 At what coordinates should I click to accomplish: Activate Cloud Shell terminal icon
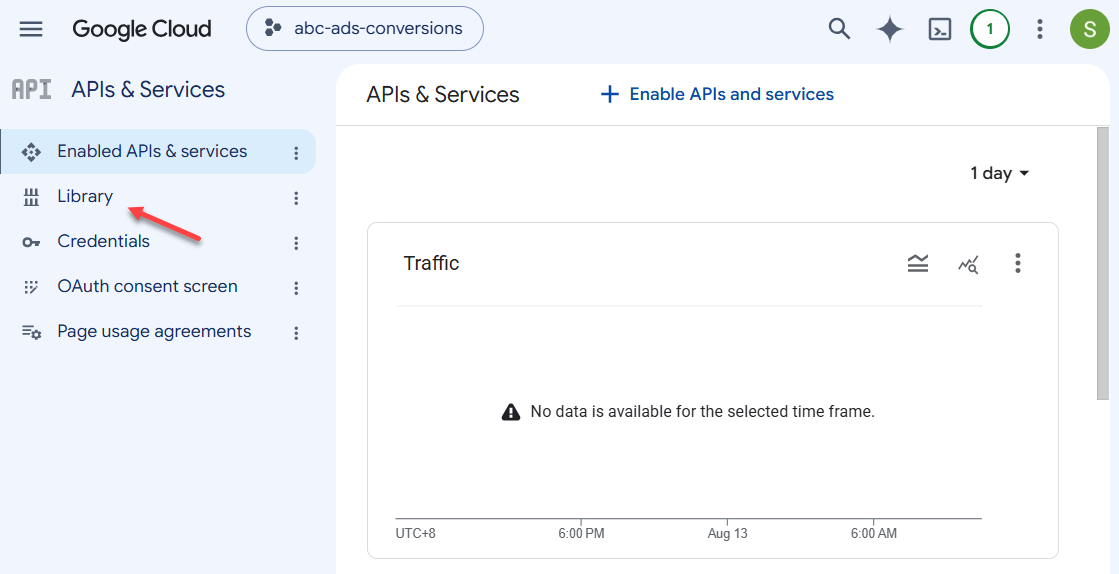tap(940, 29)
